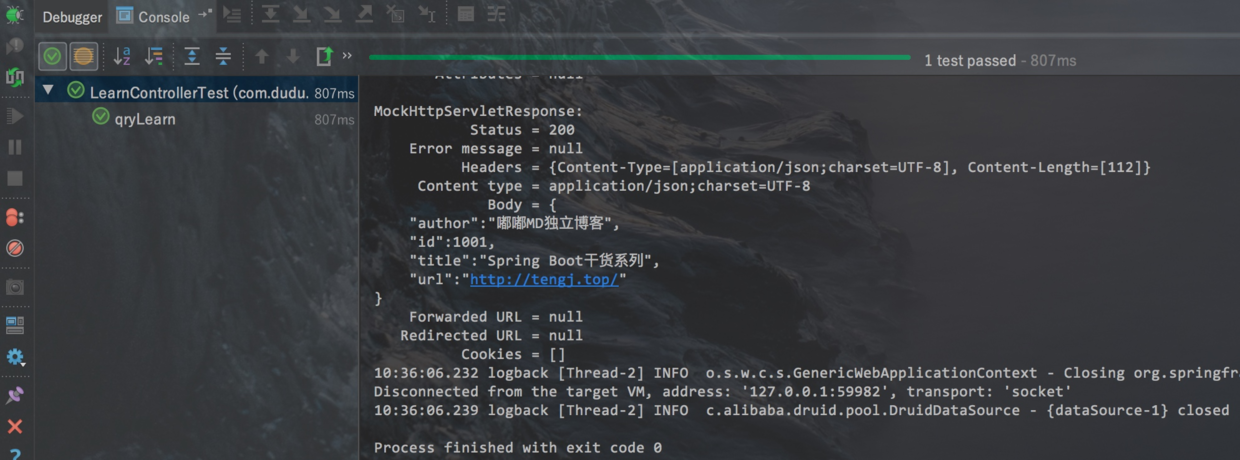View breakpoints using the red circles icon
Viewport: 1240px width, 460px height.
[x=14, y=217]
